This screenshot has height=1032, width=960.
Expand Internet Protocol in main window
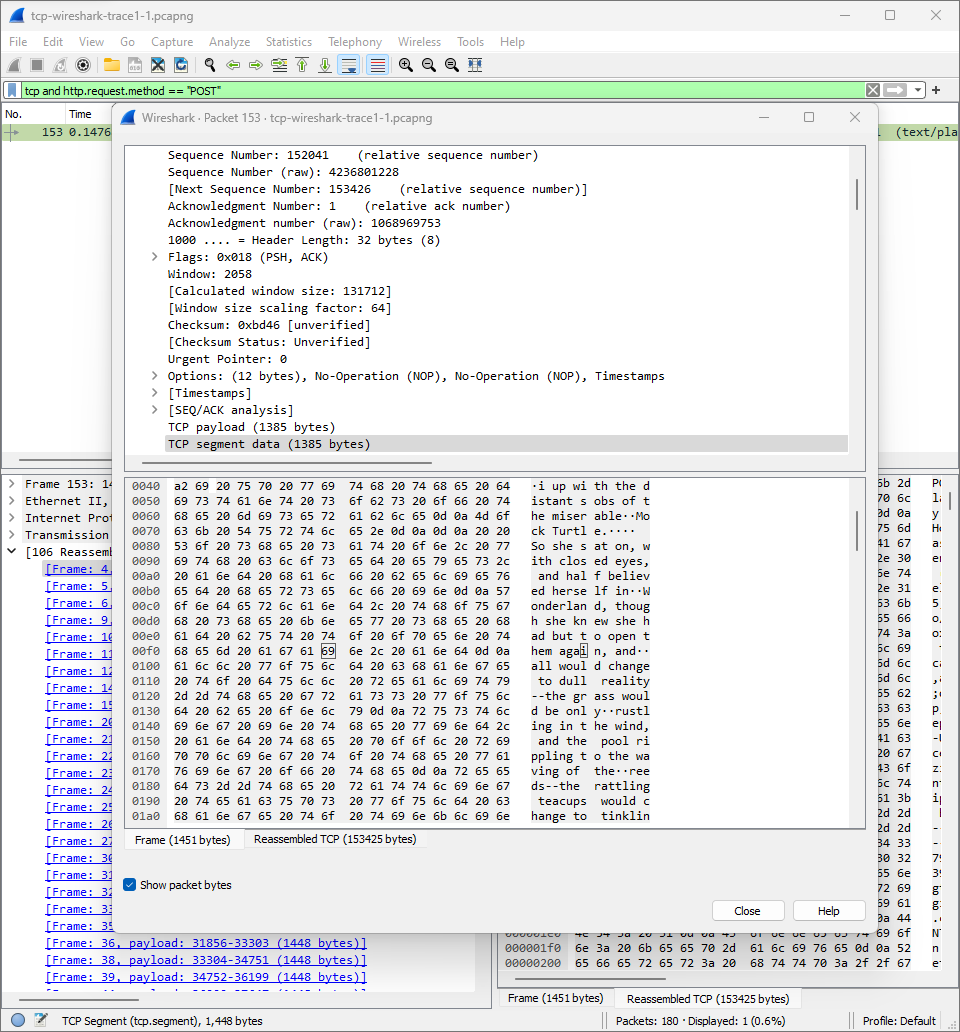(12, 518)
